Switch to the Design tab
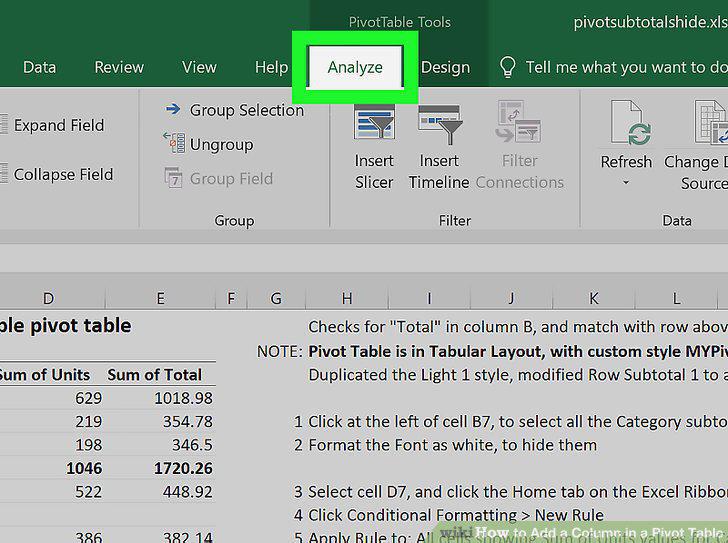728x543 pixels. pos(445,68)
